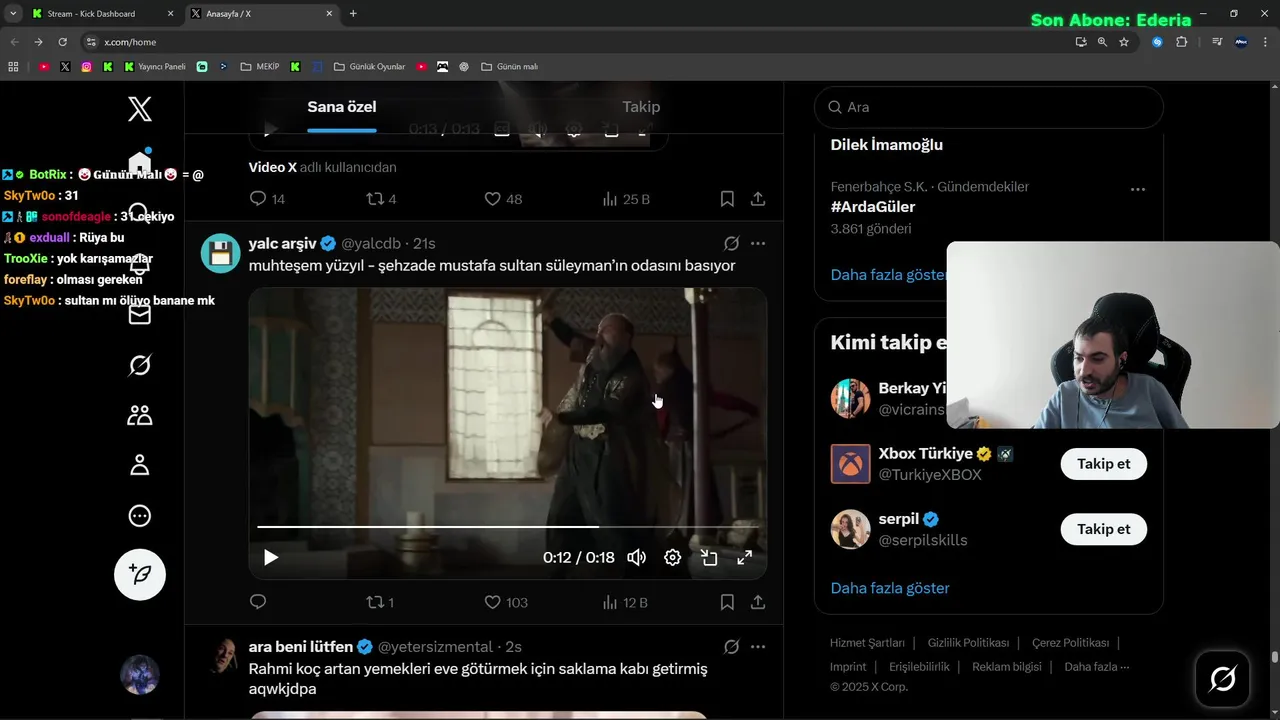Share the yalc arşiv post
The width and height of the screenshot is (1280, 720).
coord(758,602)
